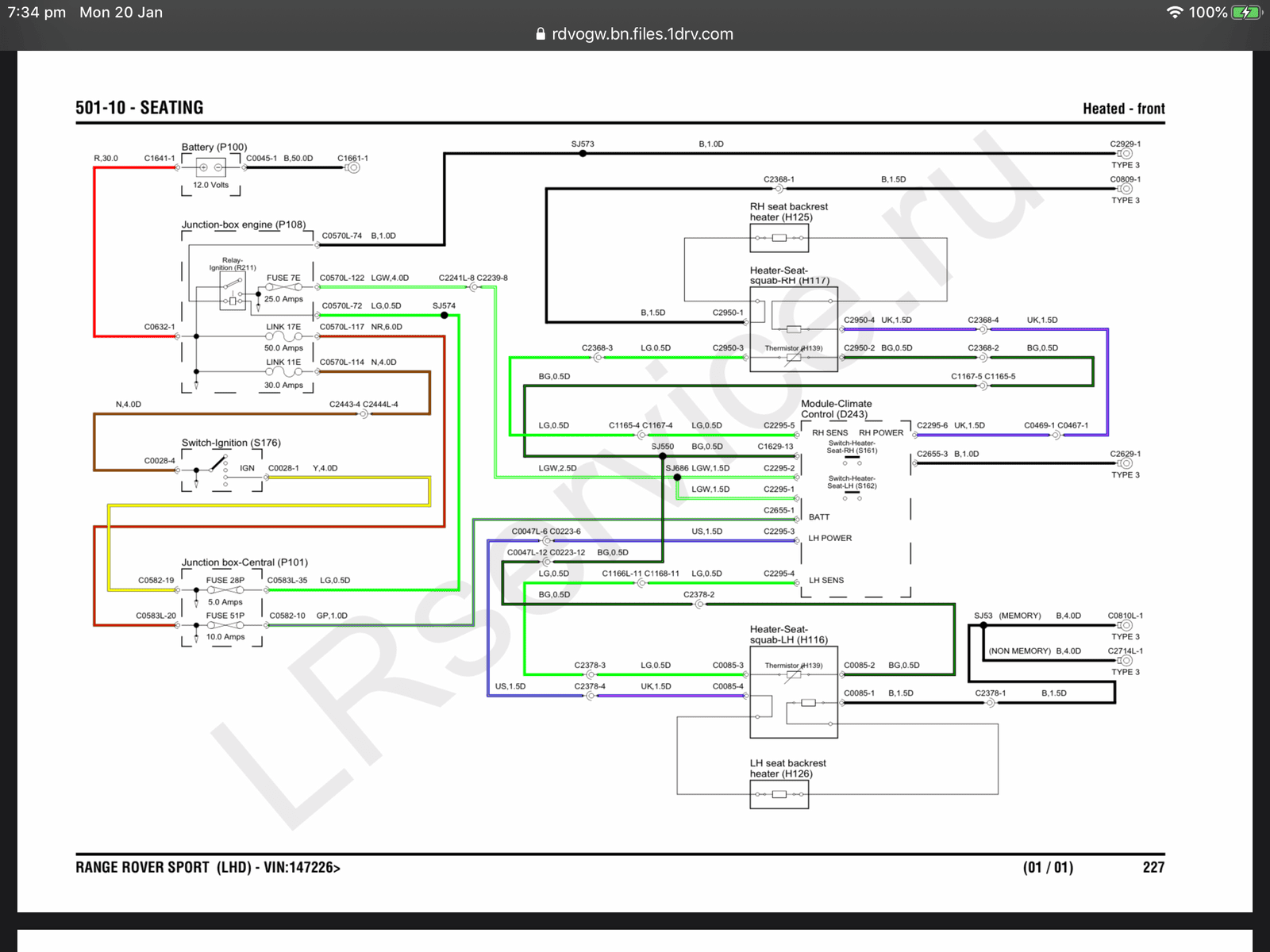Screen dimensions: 1270x952
Task: Click the SJ573 splice junction dot
Action: pyautogui.click(x=583, y=153)
